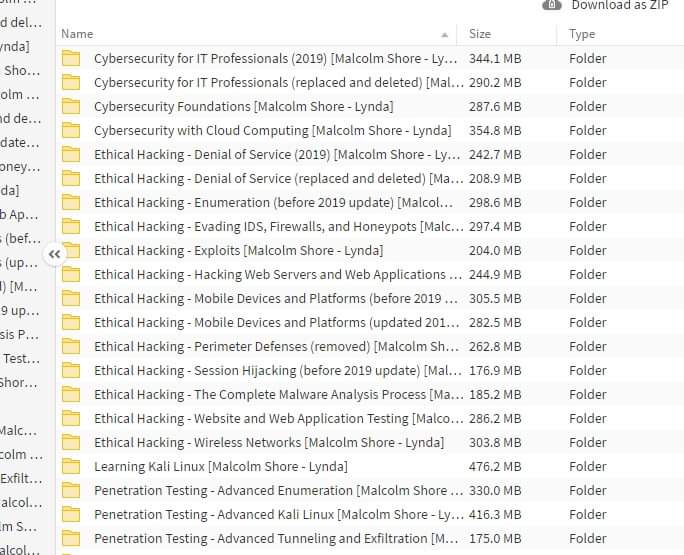Screen dimensions: 684x555
Task: Click the 176.9 MB size value
Action: (x=495, y=370)
